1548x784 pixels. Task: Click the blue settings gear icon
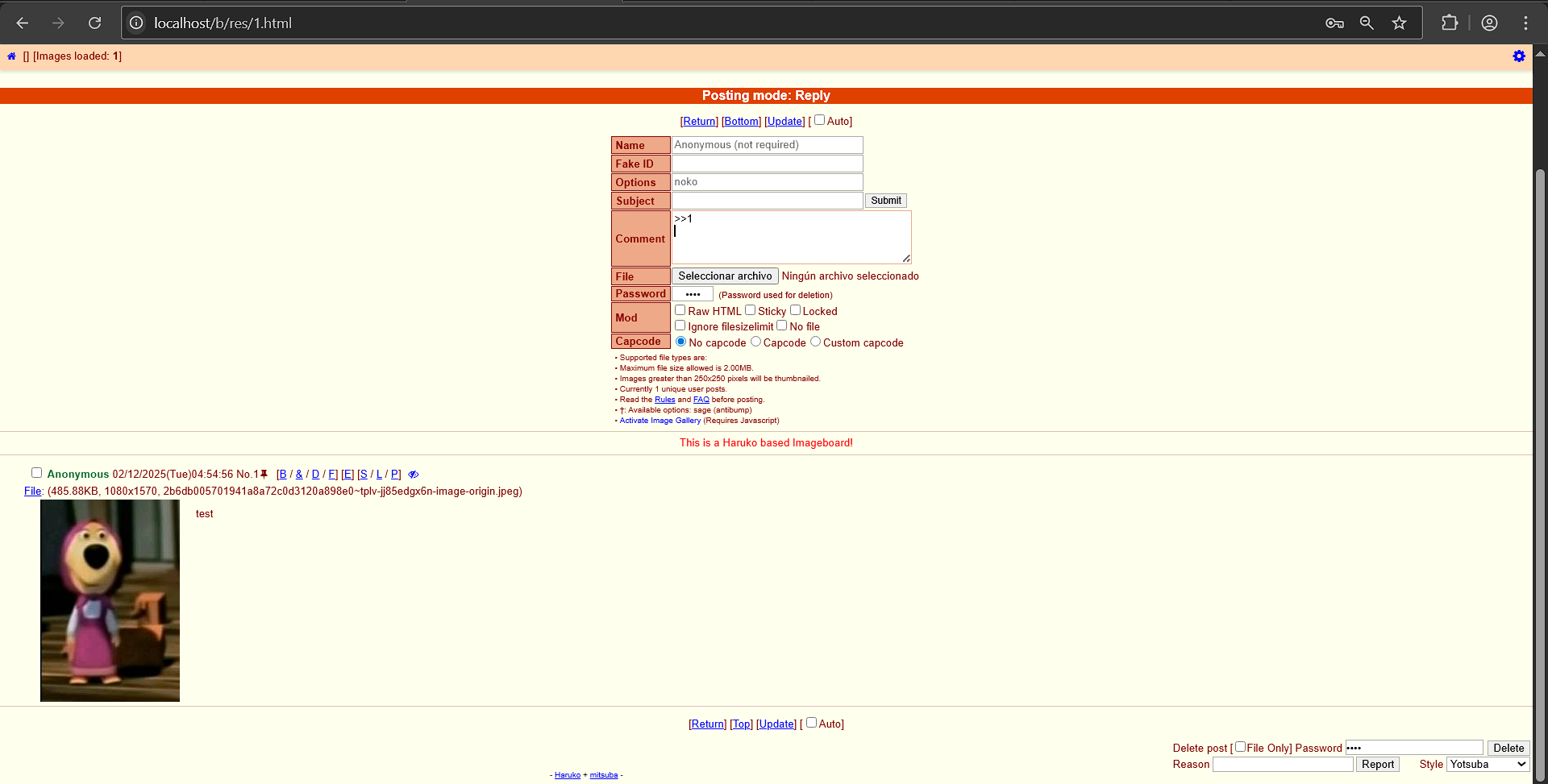click(x=1519, y=56)
